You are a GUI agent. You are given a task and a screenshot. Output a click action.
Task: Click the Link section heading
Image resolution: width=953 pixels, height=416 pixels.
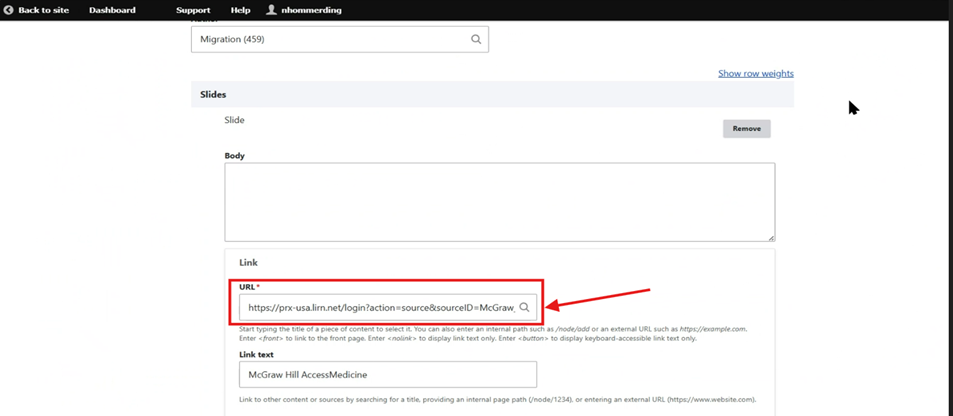point(248,262)
